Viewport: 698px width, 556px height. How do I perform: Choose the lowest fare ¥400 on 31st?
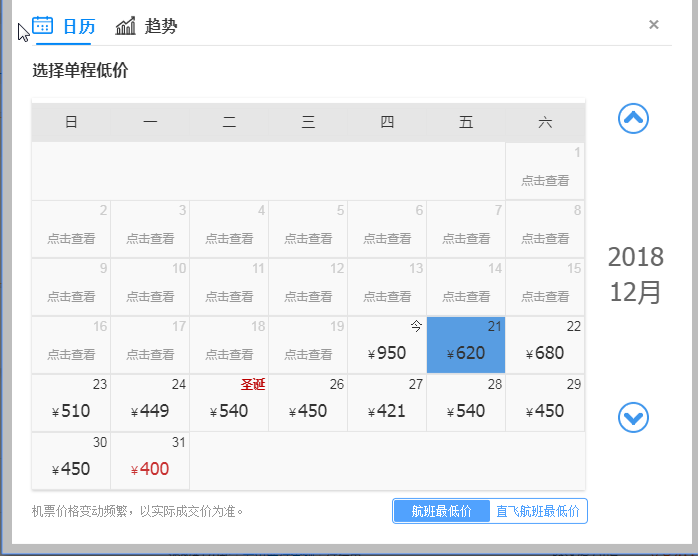(150, 461)
